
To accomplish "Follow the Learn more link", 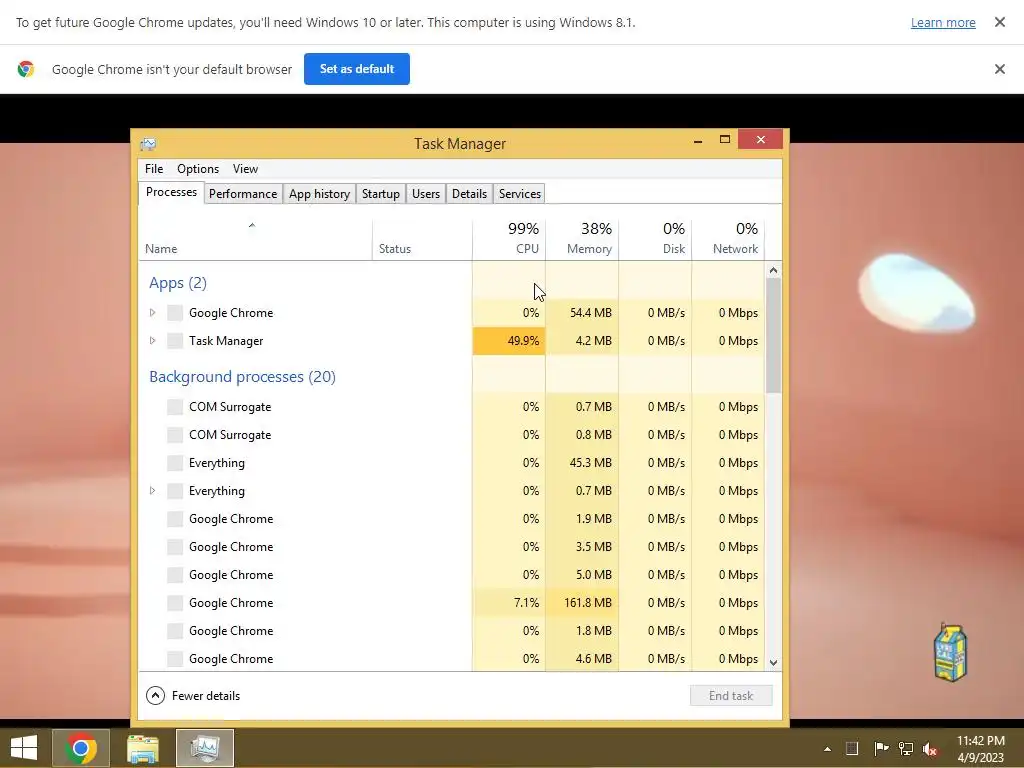I will 943,22.
